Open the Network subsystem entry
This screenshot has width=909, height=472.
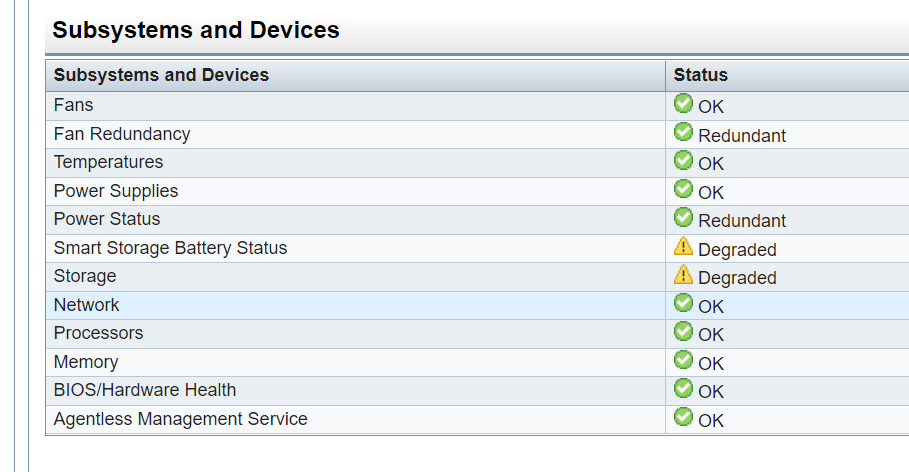coord(87,305)
